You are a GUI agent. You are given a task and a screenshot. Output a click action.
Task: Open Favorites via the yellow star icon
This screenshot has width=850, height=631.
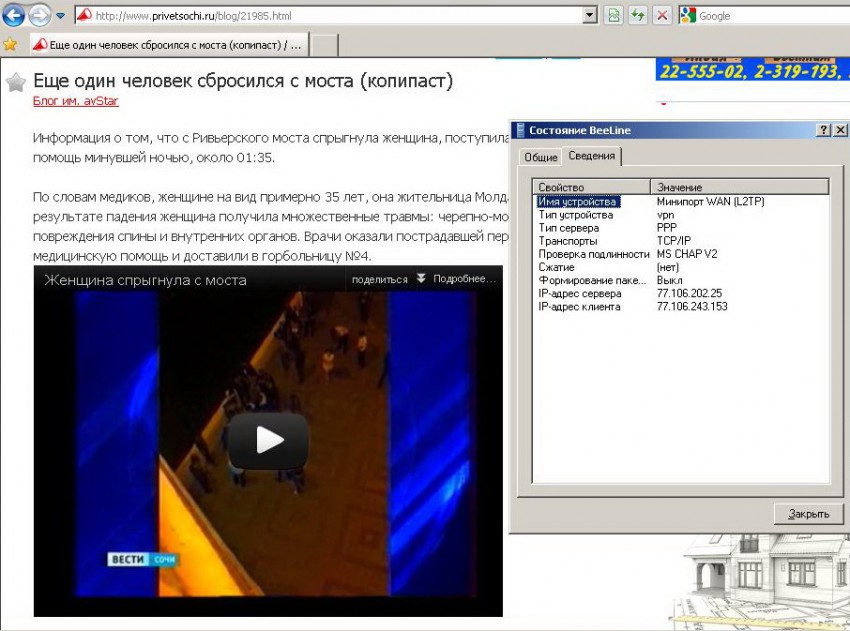(x=11, y=44)
